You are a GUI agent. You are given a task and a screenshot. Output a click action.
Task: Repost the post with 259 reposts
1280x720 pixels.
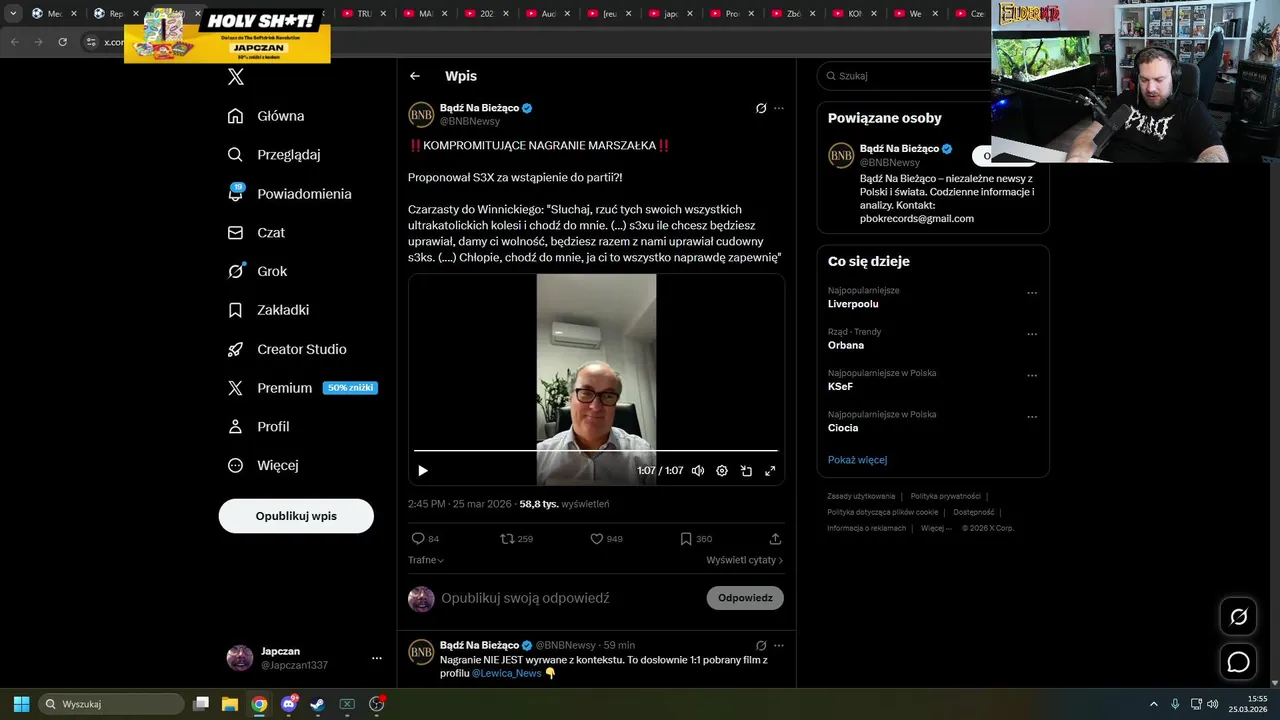[x=516, y=539]
